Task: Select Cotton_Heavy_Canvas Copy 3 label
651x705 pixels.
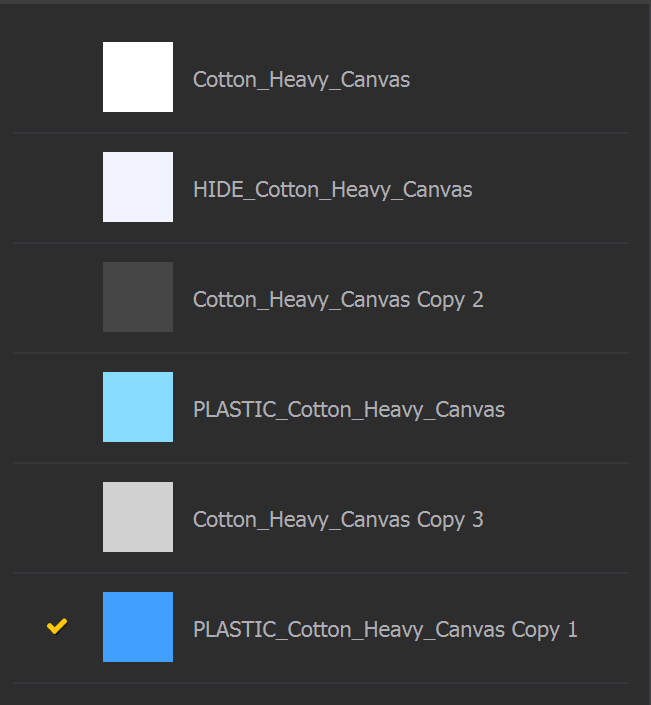Action: point(338,520)
